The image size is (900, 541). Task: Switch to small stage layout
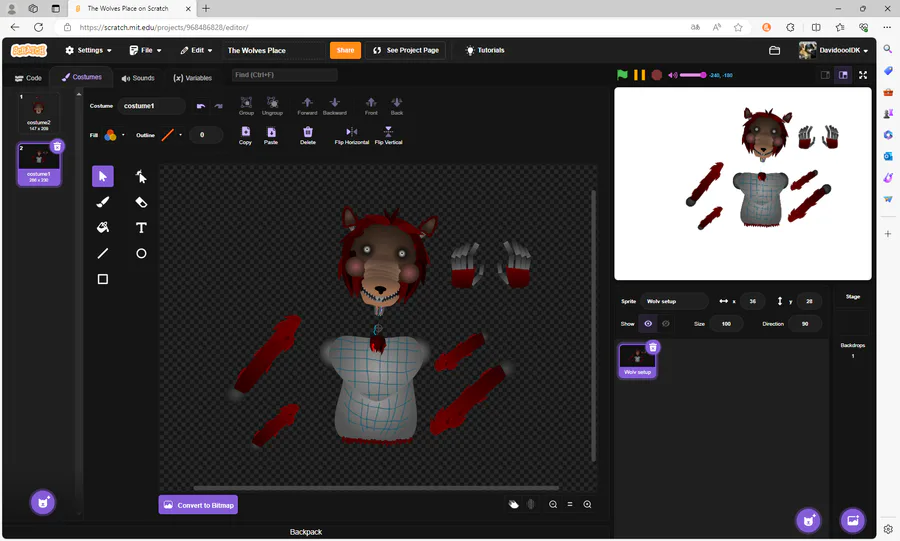point(825,75)
